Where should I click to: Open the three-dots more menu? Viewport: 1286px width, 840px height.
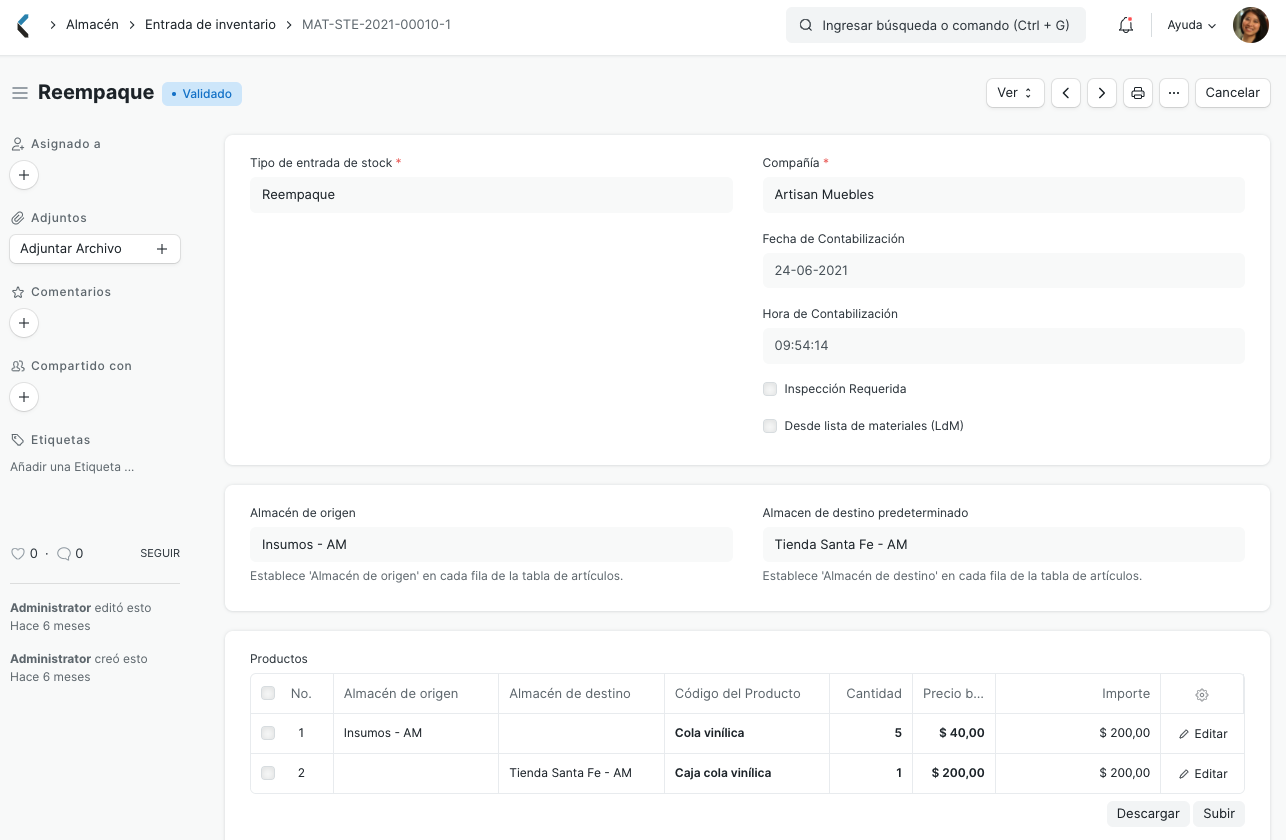pyautogui.click(x=1174, y=93)
